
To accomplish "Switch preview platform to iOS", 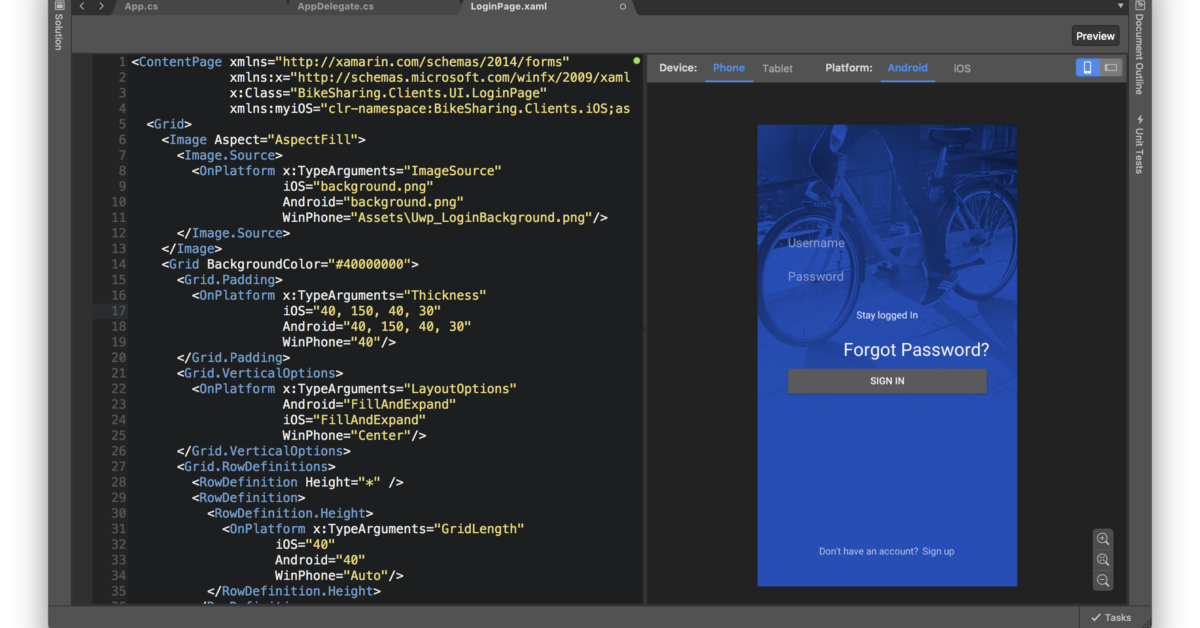I will click(x=961, y=68).
